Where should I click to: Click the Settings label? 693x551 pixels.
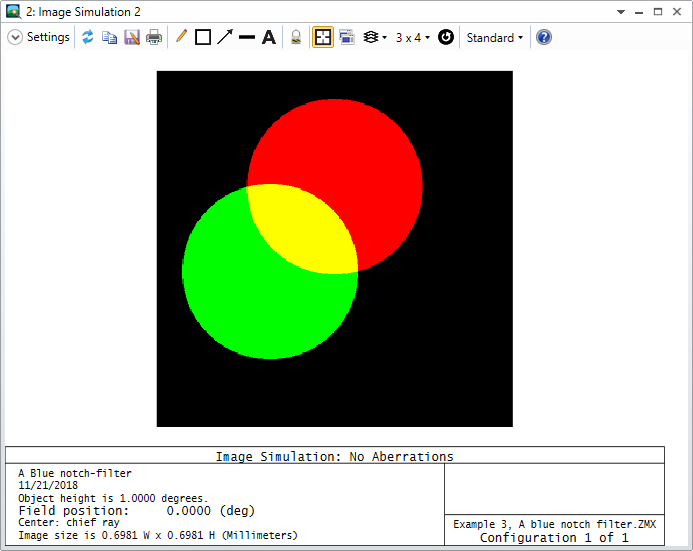click(48, 37)
